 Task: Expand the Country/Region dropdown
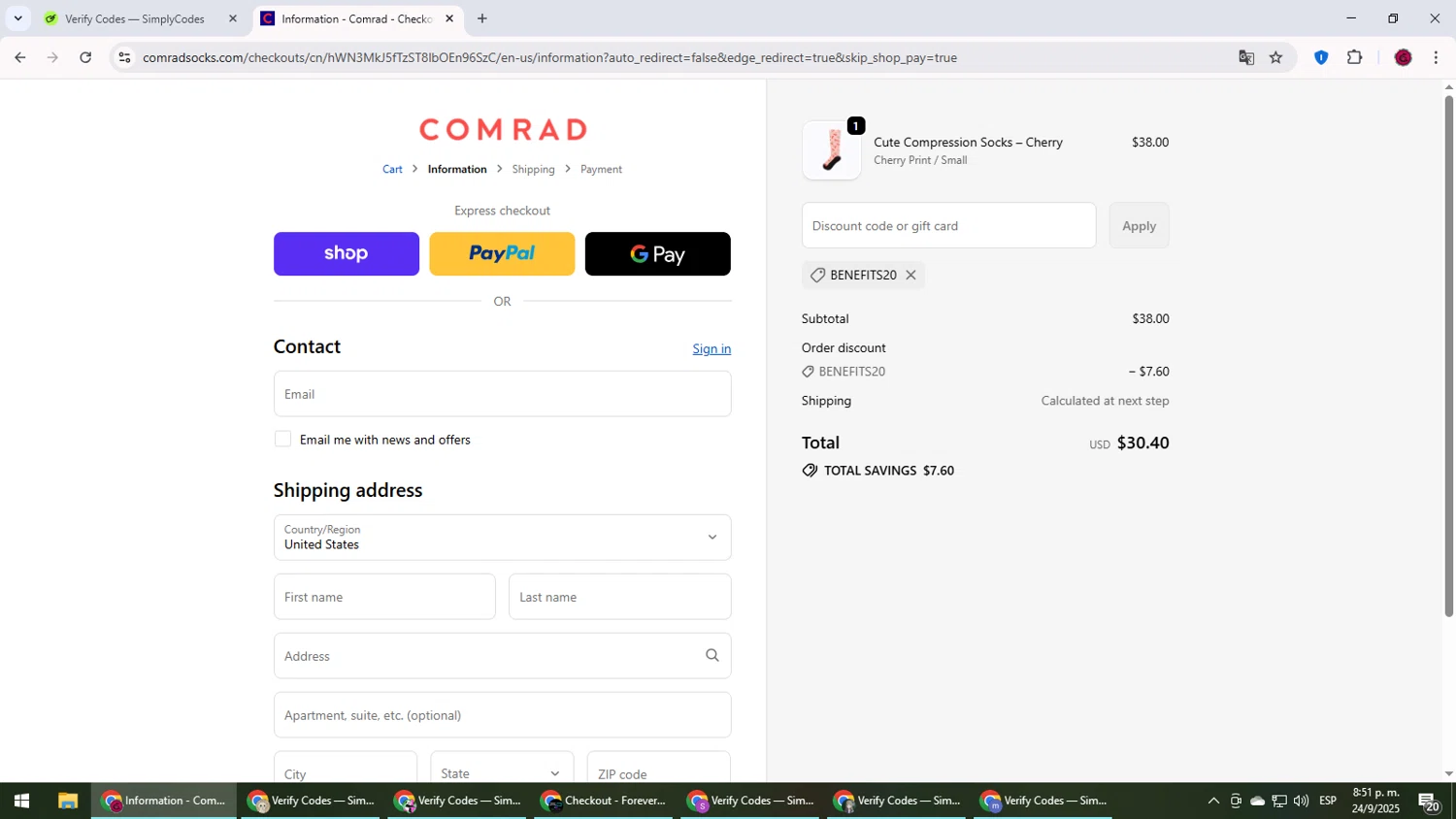click(x=503, y=538)
